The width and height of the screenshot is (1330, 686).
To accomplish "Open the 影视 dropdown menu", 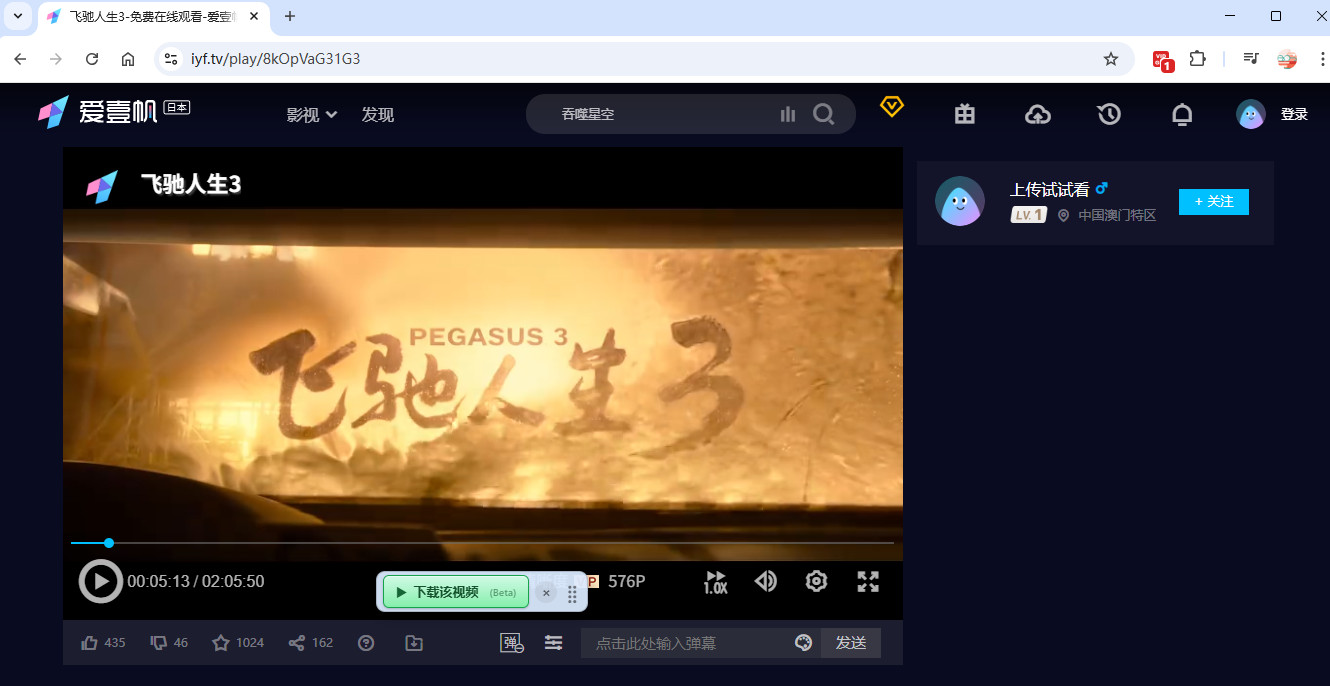I will pos(312,115).
